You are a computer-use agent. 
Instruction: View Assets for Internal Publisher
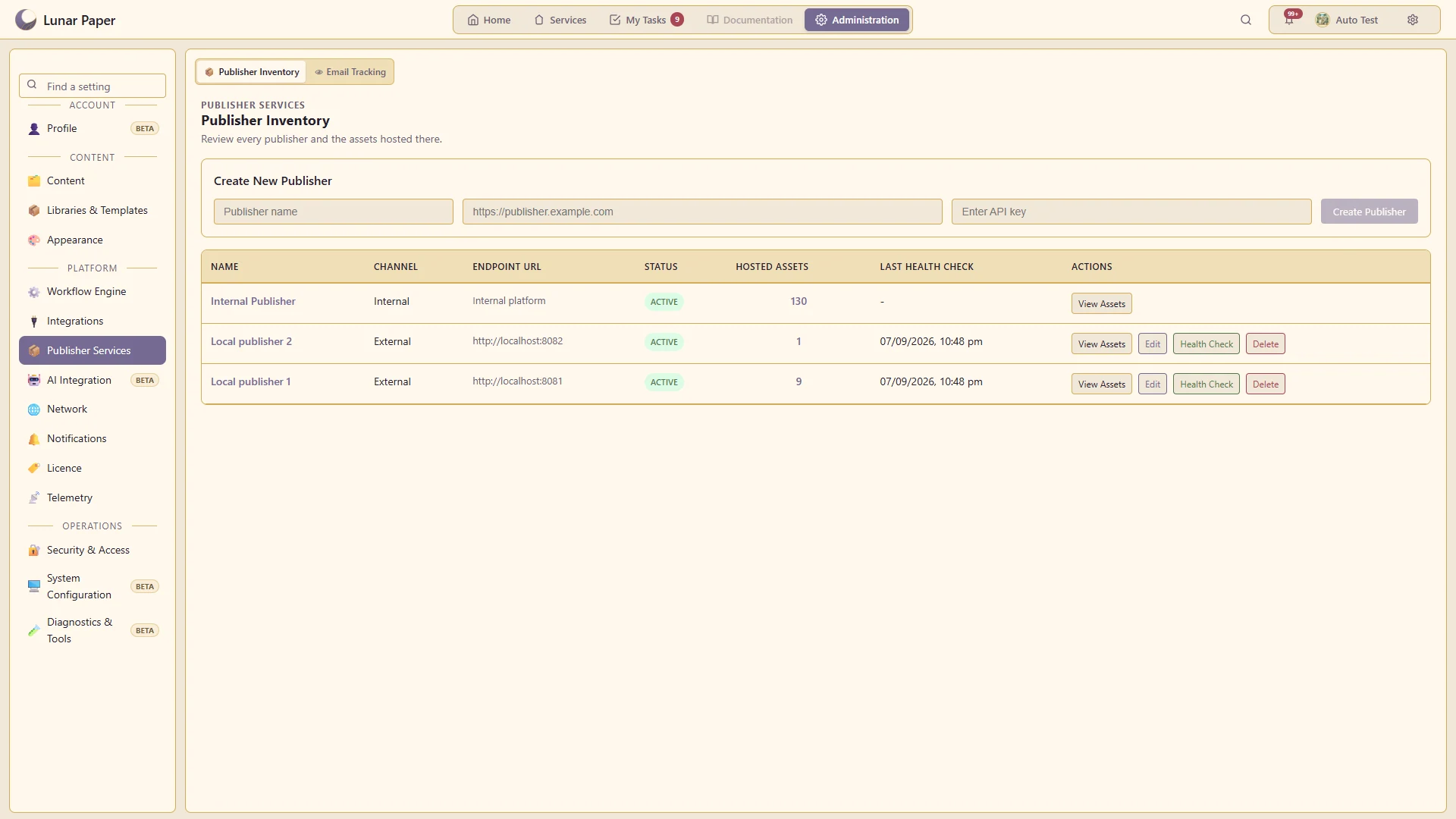coord(1101,304)
